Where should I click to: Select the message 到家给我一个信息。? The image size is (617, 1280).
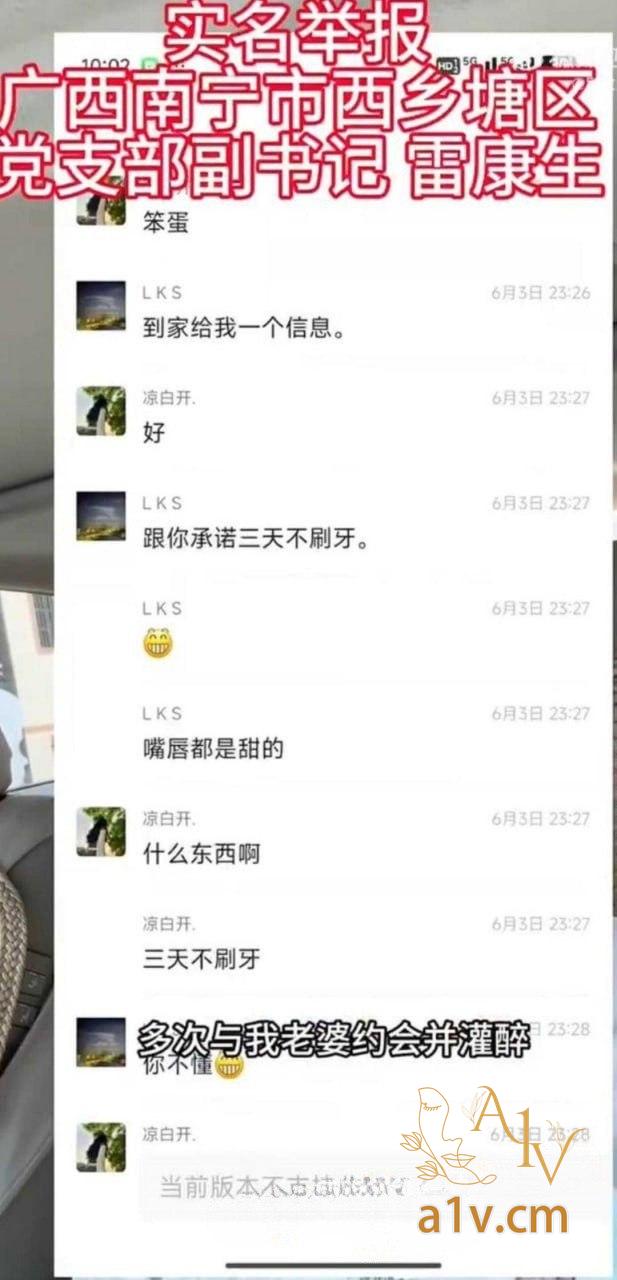click(x=245, y=328)
